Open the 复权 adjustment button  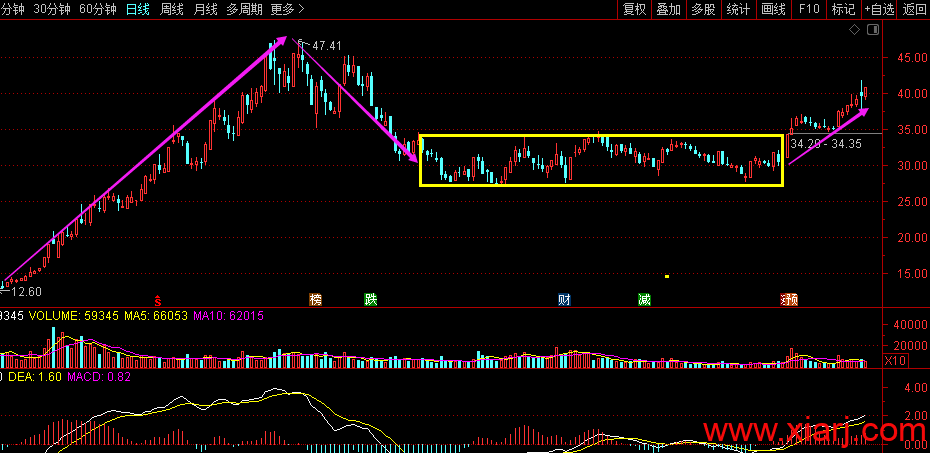(634, 9)
